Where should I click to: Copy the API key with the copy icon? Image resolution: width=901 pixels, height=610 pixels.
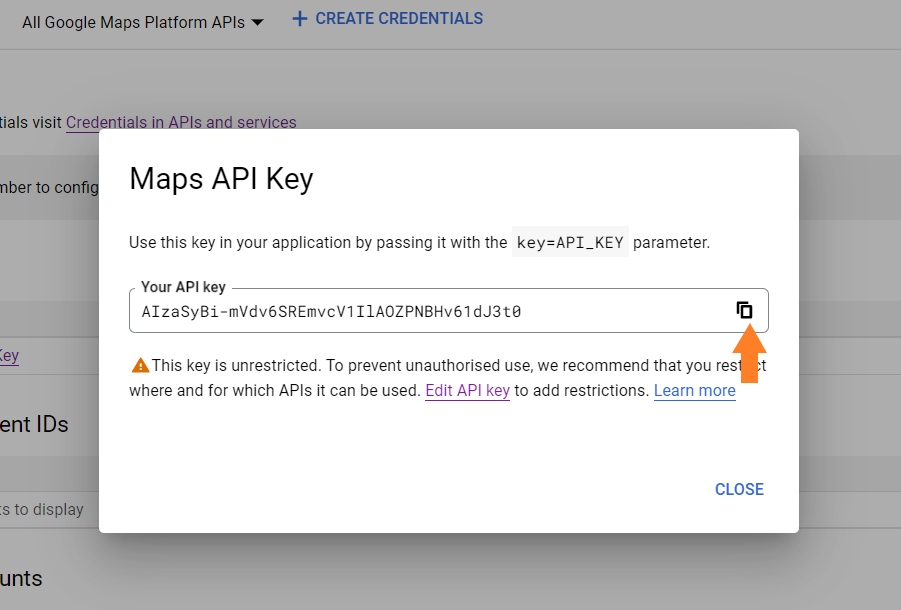[744, 310]
